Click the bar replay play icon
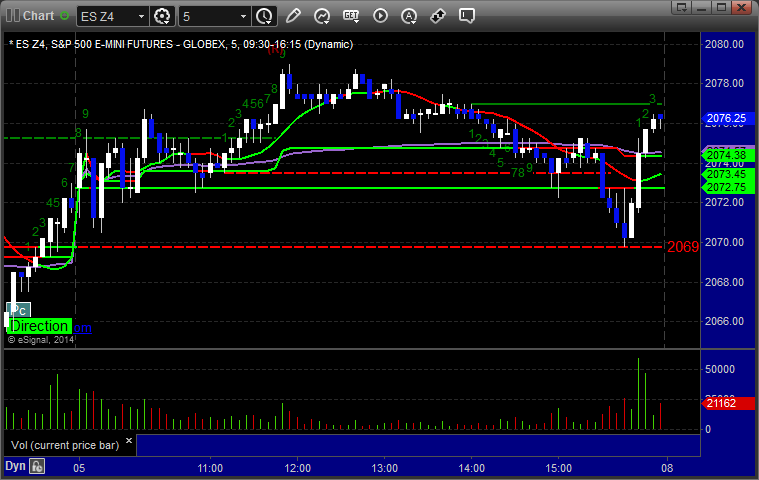 point(380,16)
